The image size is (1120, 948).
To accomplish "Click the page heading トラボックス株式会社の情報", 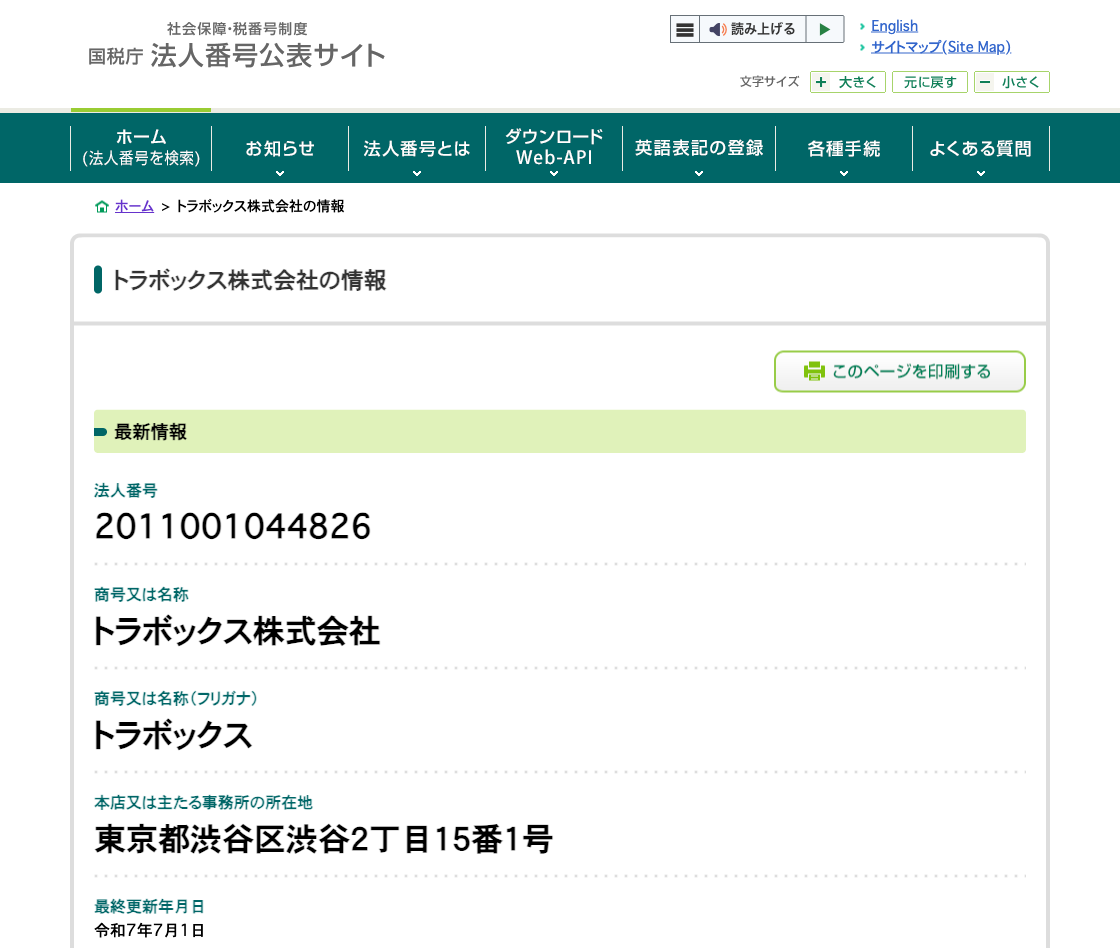I will pyautogui.click(x=249, y=280).
